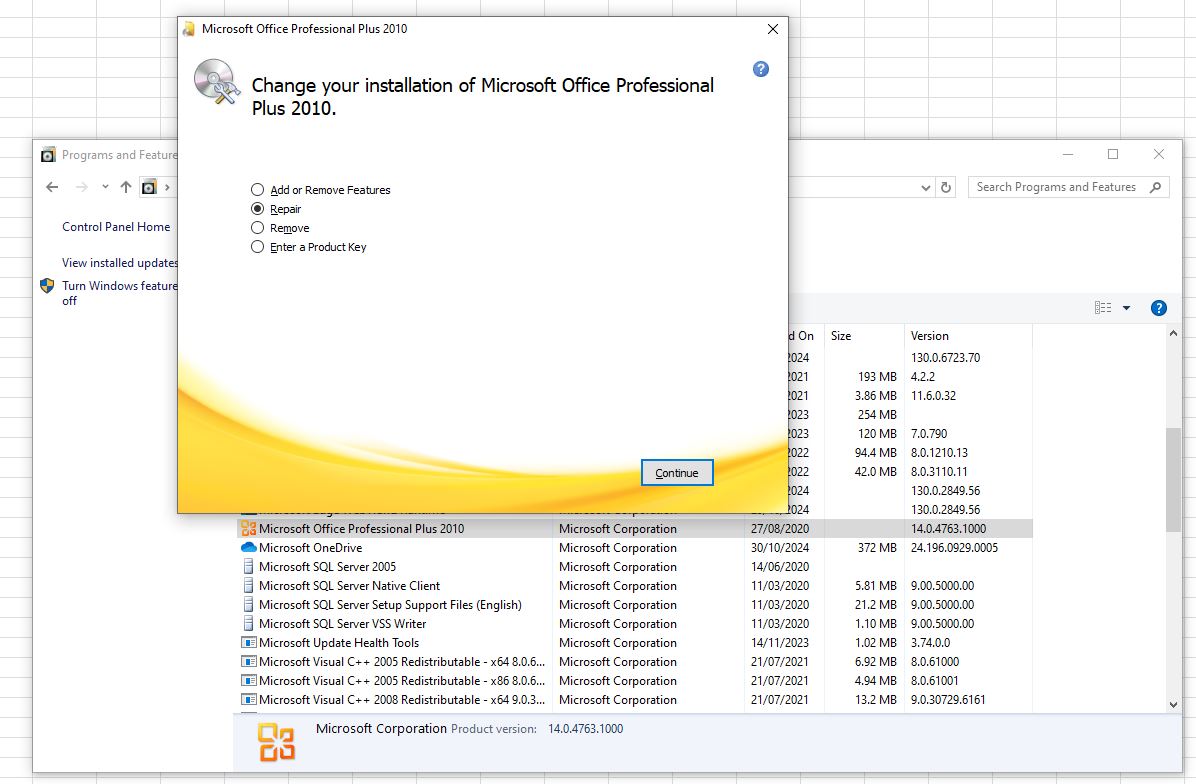Click the Programs and Features window title icon
The image size is (1196, 784).
click(x=48, y=155)
